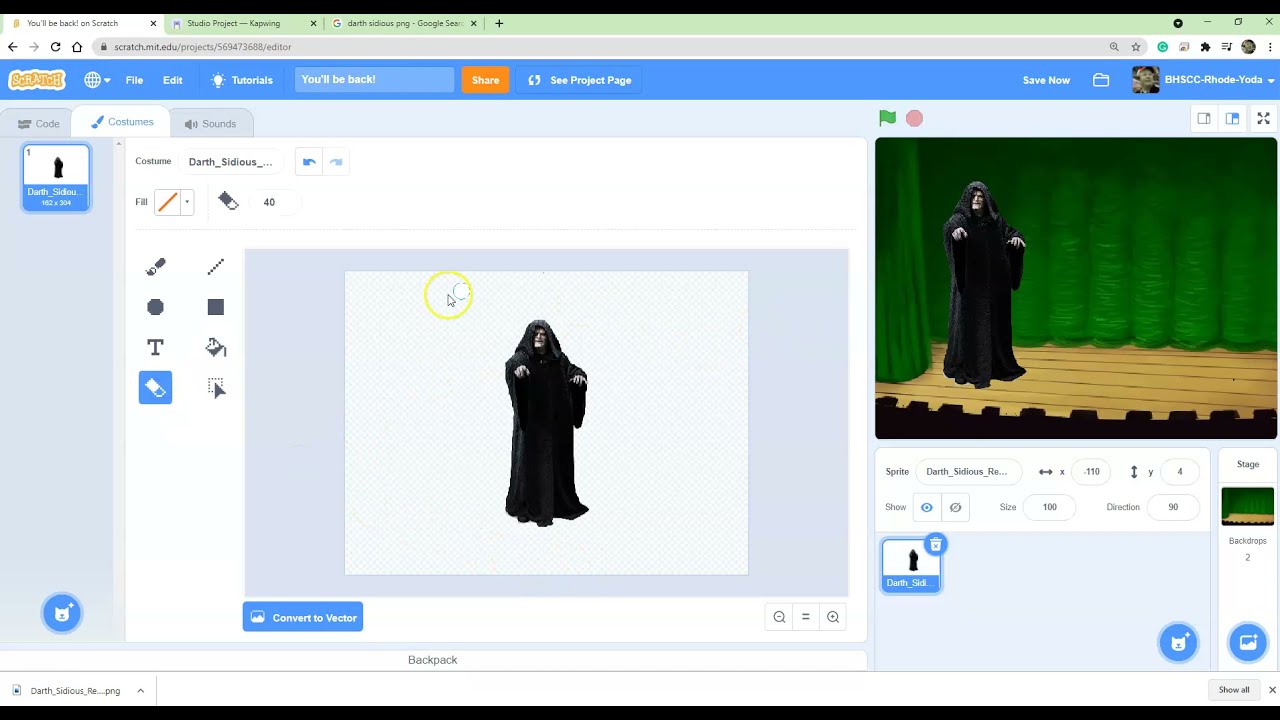
Task: Switch to the darth sidious png Google tab
Action: pyautogui.click(x=404, y=23)
